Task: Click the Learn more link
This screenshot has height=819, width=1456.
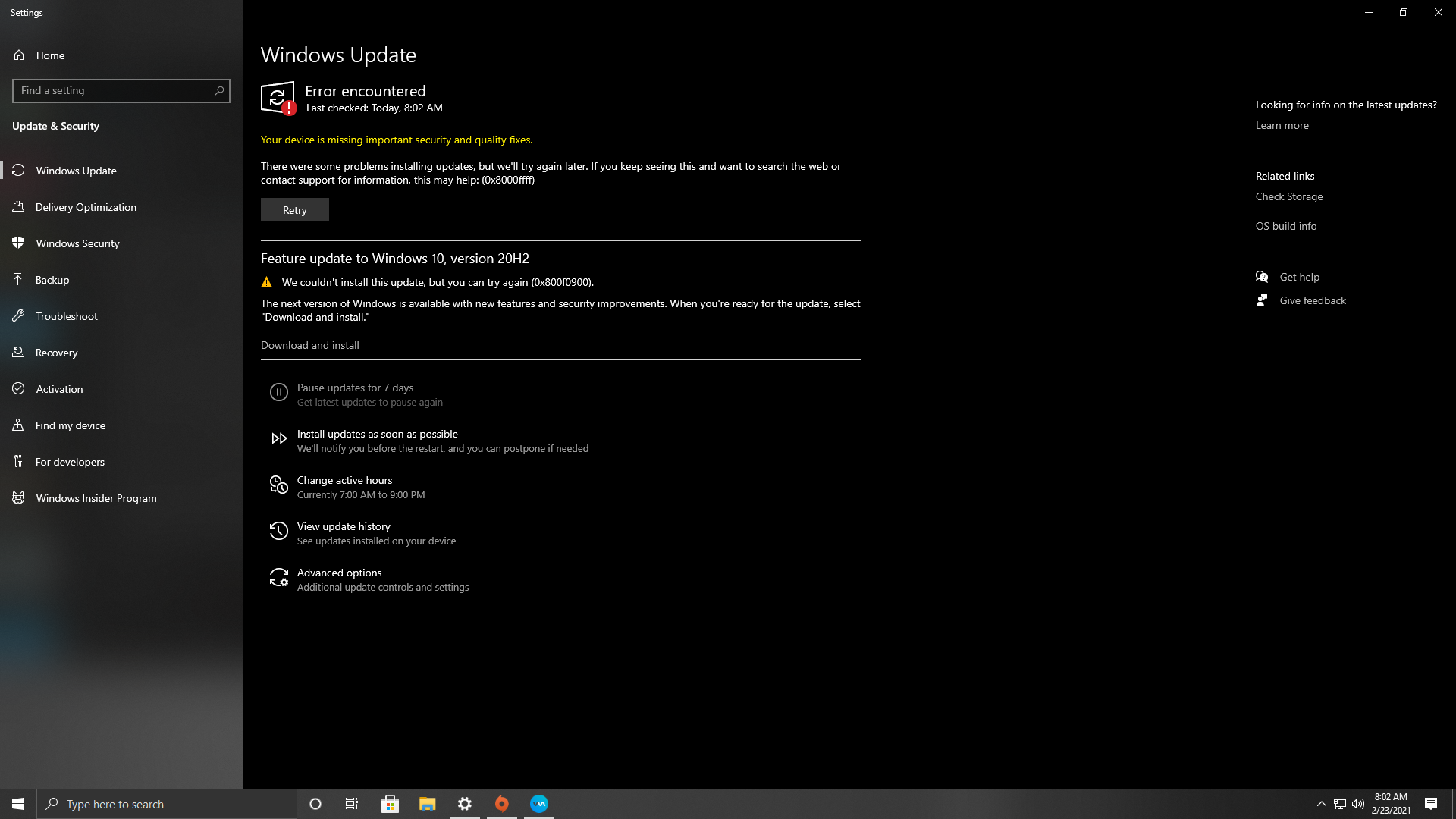Action: (x=1282, y=125)
